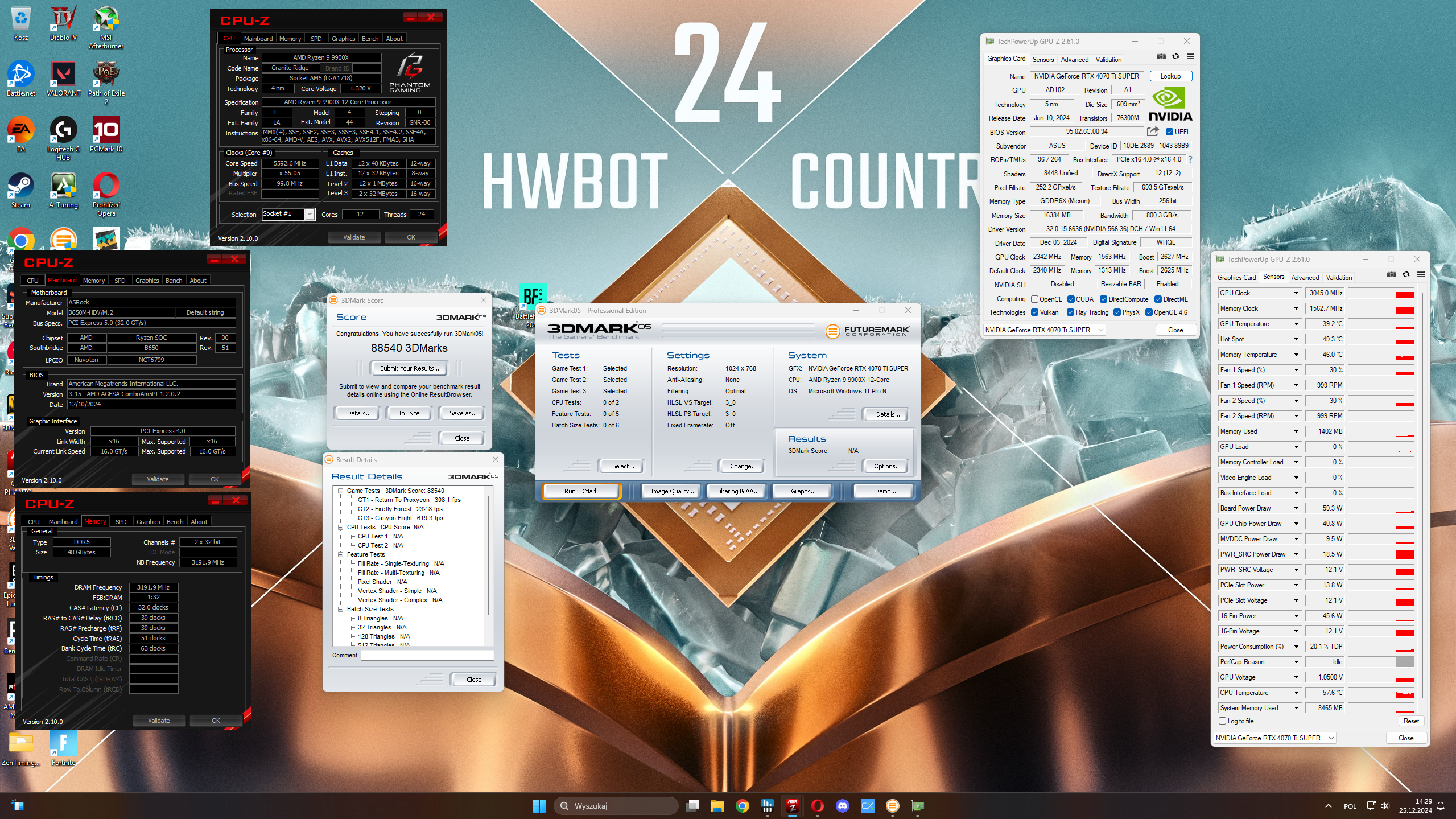Click the camera icon in GPU-Z Sensors window
The image size is (1456, 819).
coord(1392,274)
